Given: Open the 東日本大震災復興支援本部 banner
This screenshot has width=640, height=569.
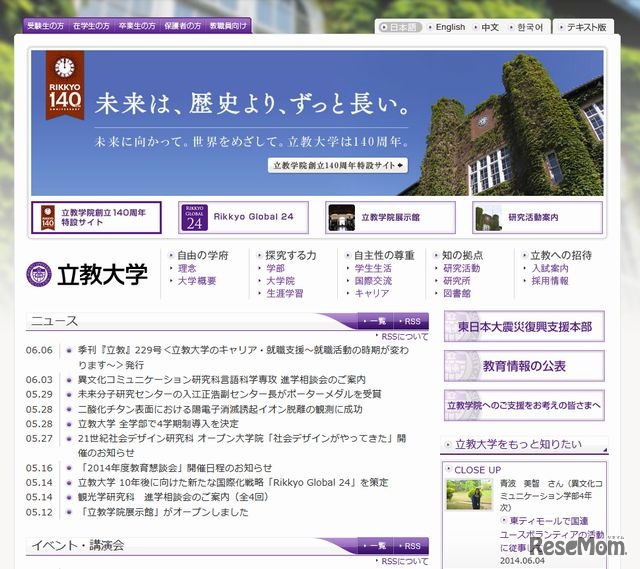Looking at the screenshot, I should [x=524, y=327].
